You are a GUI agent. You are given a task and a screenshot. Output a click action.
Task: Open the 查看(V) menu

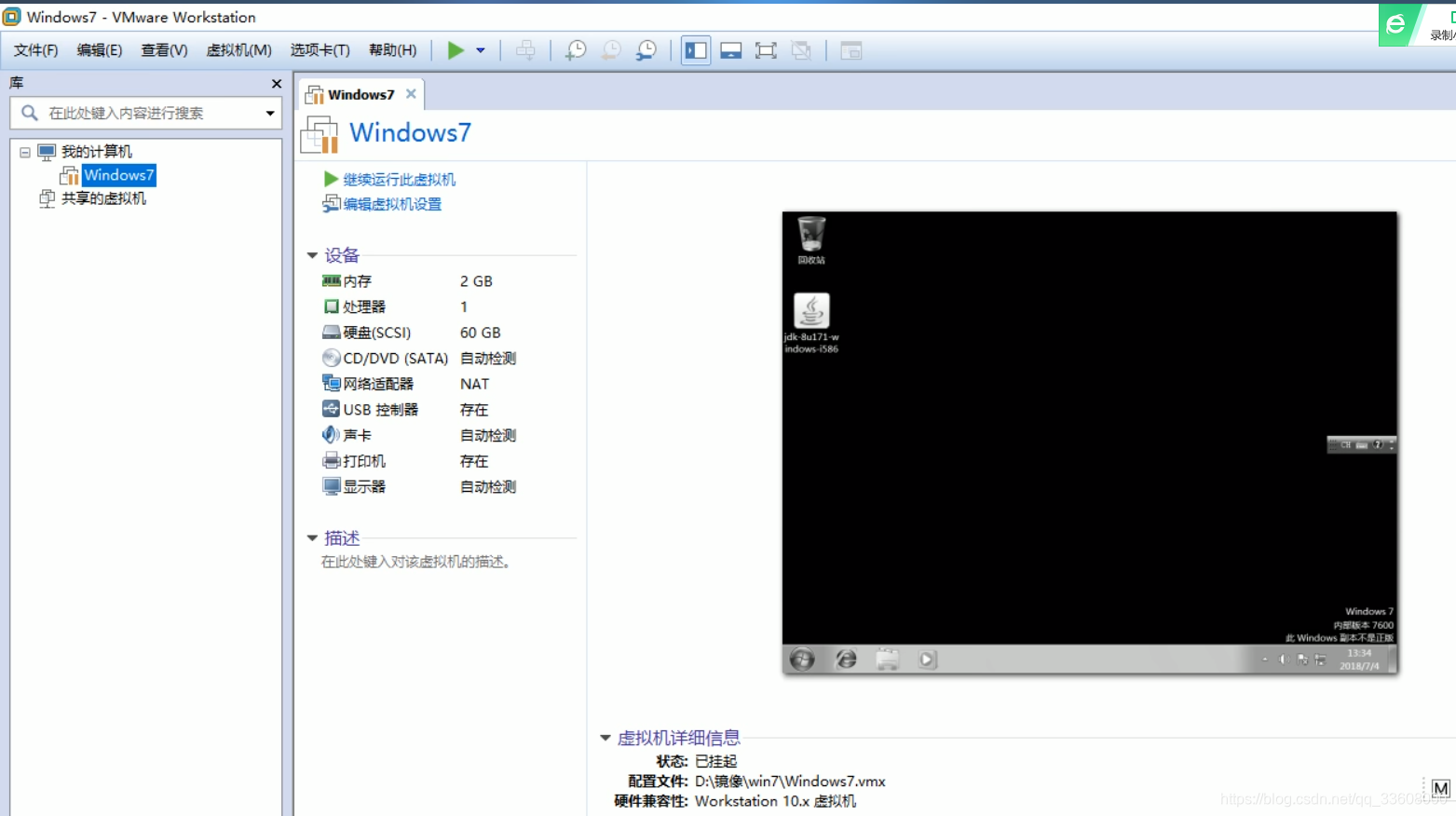(164, 50)
